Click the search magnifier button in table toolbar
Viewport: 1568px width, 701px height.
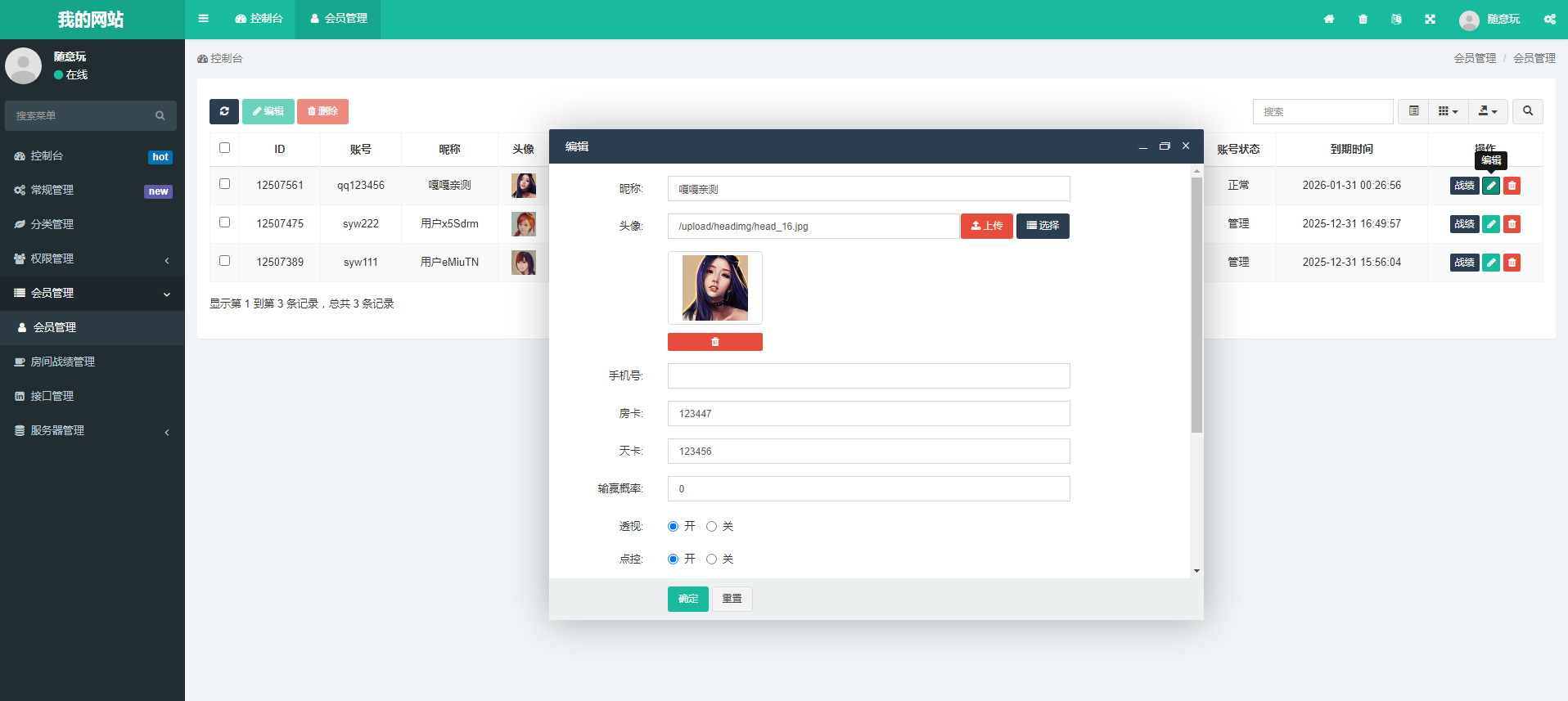click(1527, 111)
